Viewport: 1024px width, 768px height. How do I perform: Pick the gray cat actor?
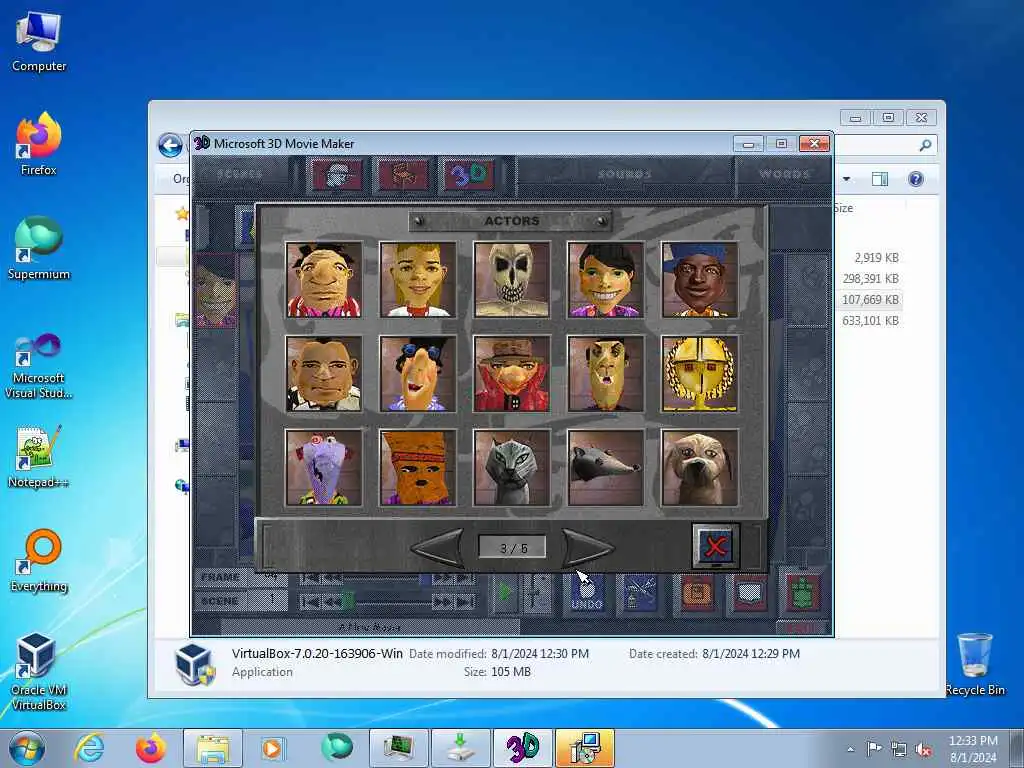(x=511, y=468)
